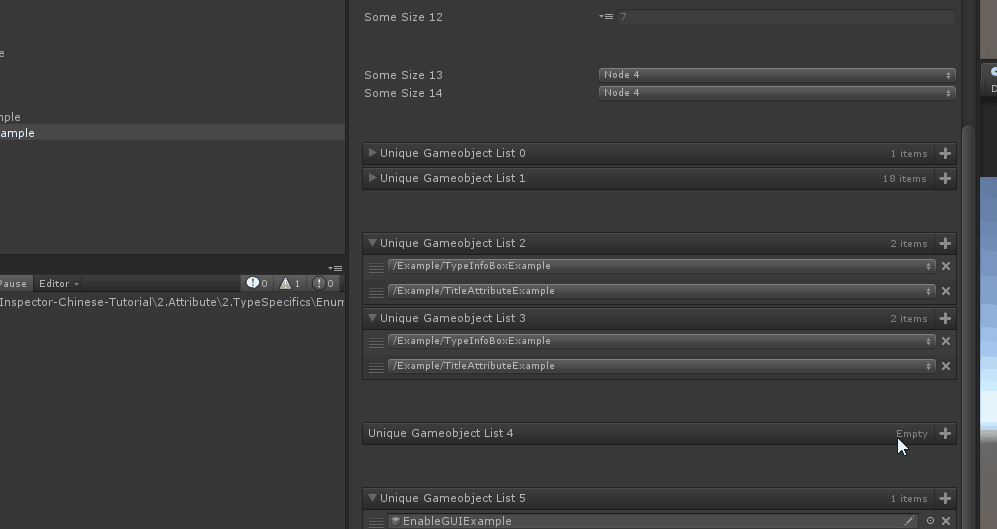Remove first item from Unique Gameobject List 2
Viewport: 997px width, 529px height.
click(946, 266)
